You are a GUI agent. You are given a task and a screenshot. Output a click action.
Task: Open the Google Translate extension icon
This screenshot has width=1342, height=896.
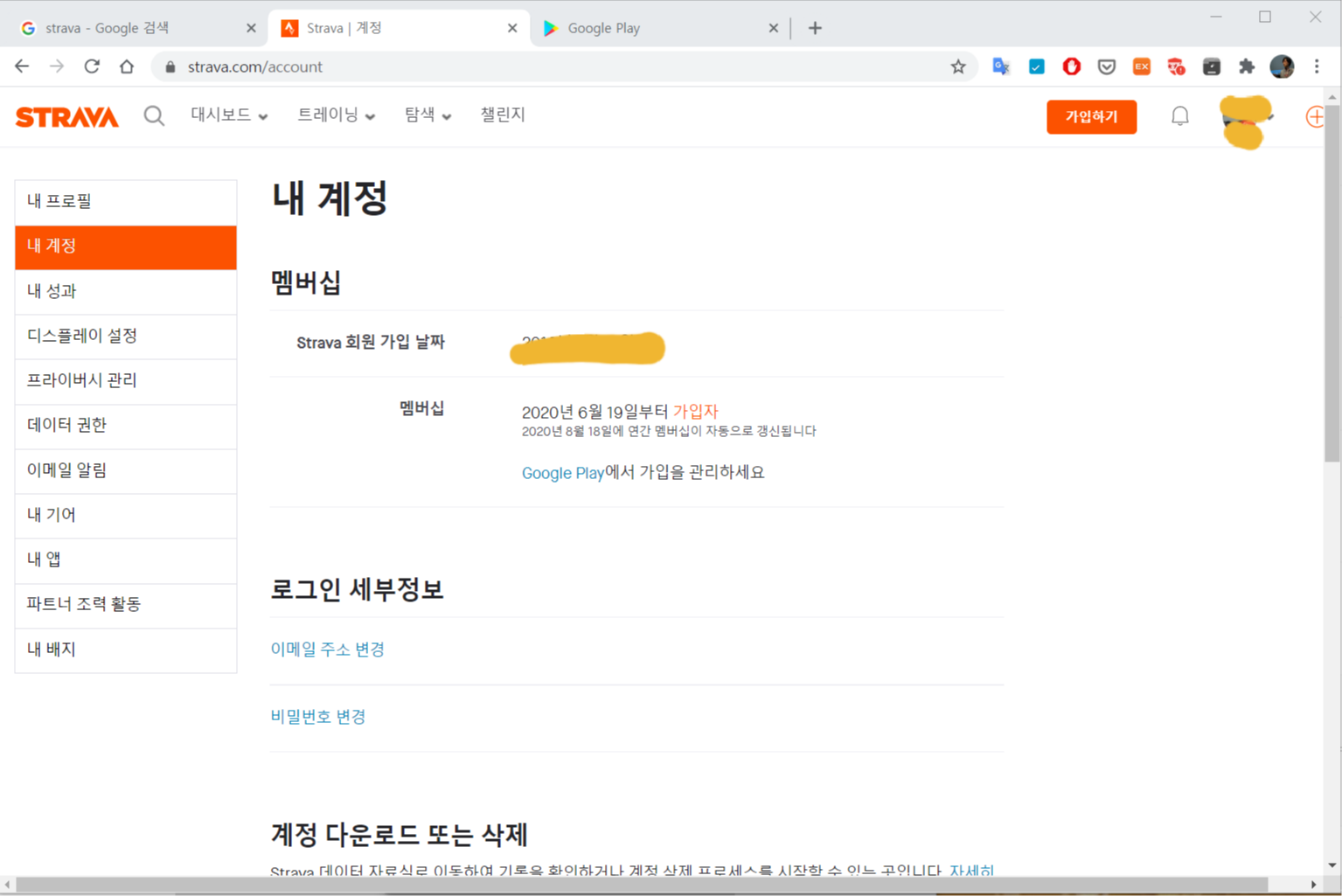tap(1001, 66)
